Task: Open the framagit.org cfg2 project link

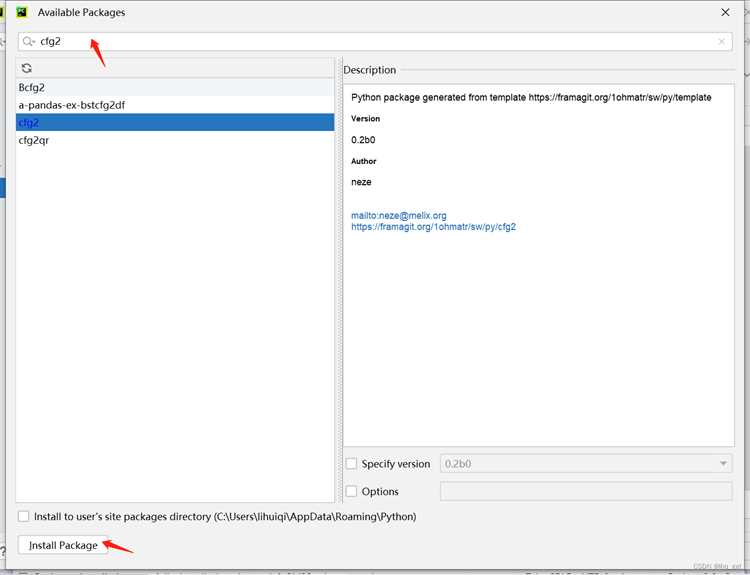Action: (x=433, y=227)
